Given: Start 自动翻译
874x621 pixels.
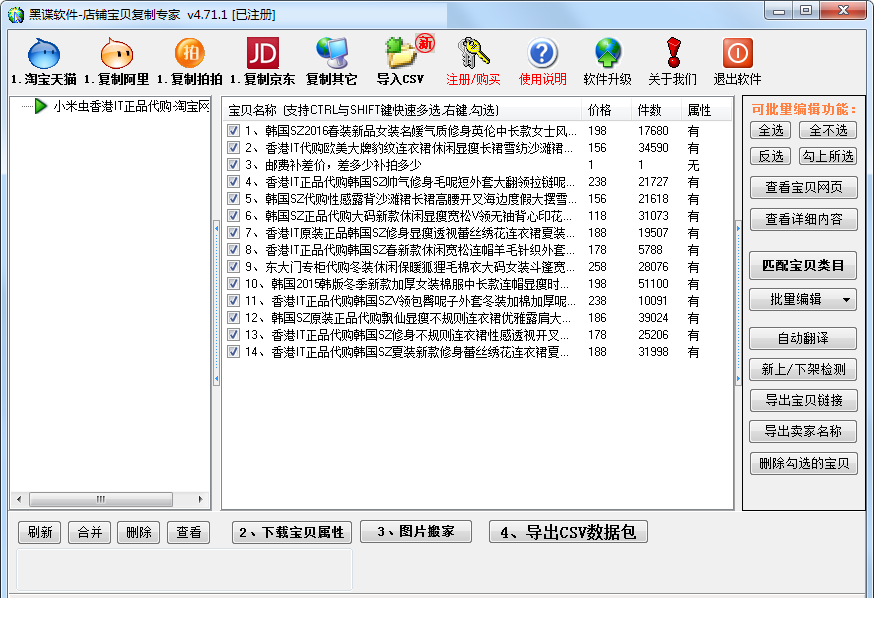Looking at the screenshot, I should click(x=803, y=338).
